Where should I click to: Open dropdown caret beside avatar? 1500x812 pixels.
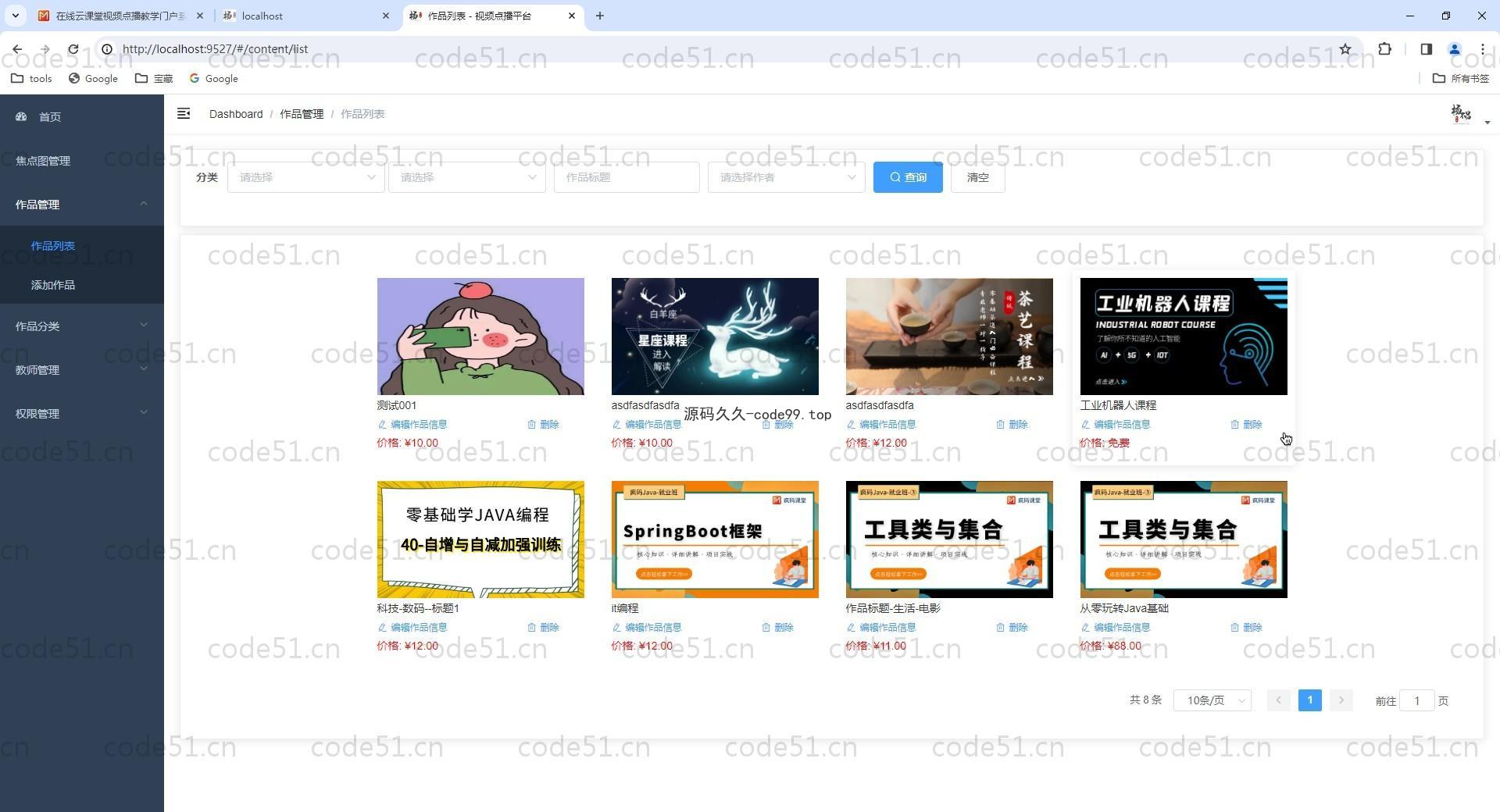(1487, 123)
